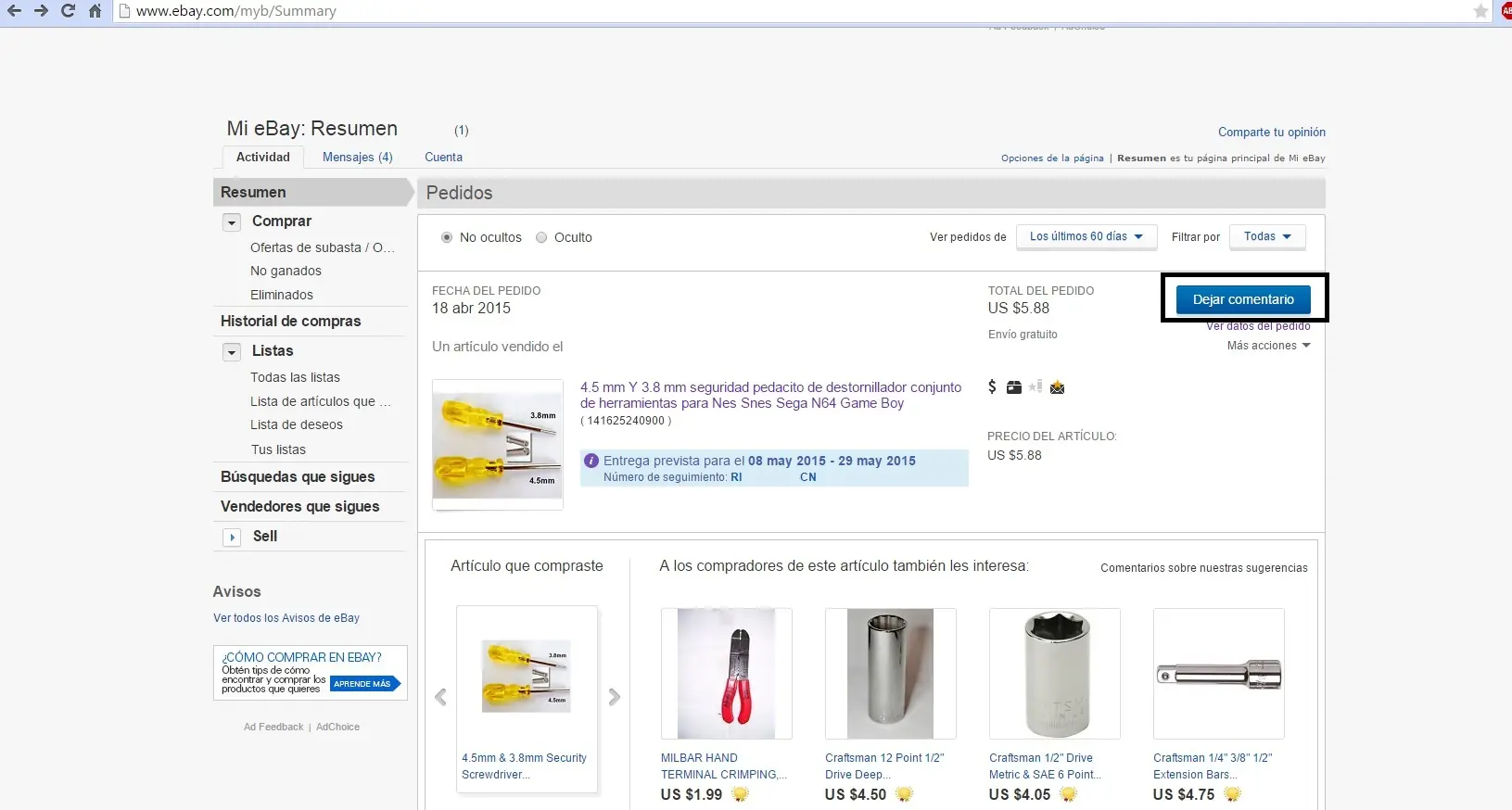This screenshot has height=810, width=1512.
Task: Open Búsquedas que sigues in sidebar
Action: pyautogui.click(x=298, y=476)
